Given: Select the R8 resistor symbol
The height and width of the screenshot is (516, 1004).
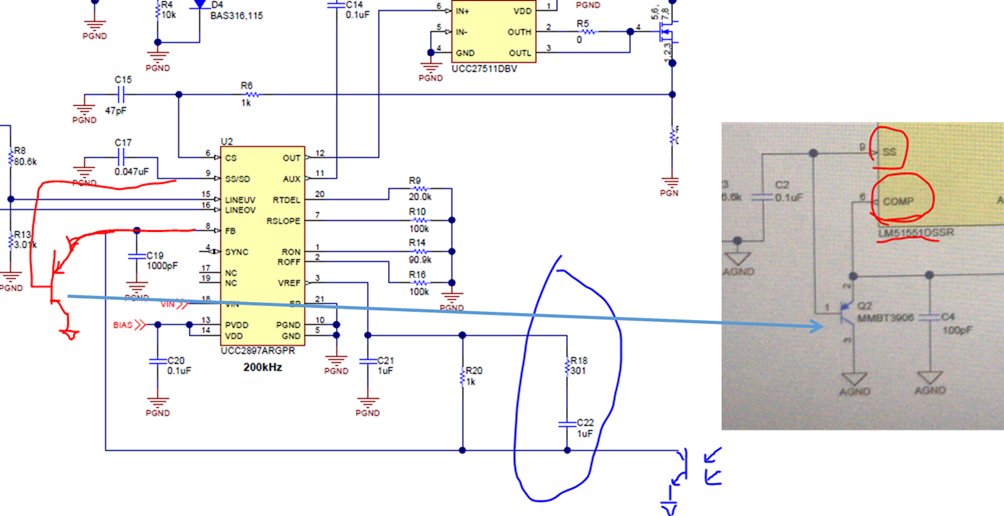Looking at the screenshot, I should [x=10, y=157].
